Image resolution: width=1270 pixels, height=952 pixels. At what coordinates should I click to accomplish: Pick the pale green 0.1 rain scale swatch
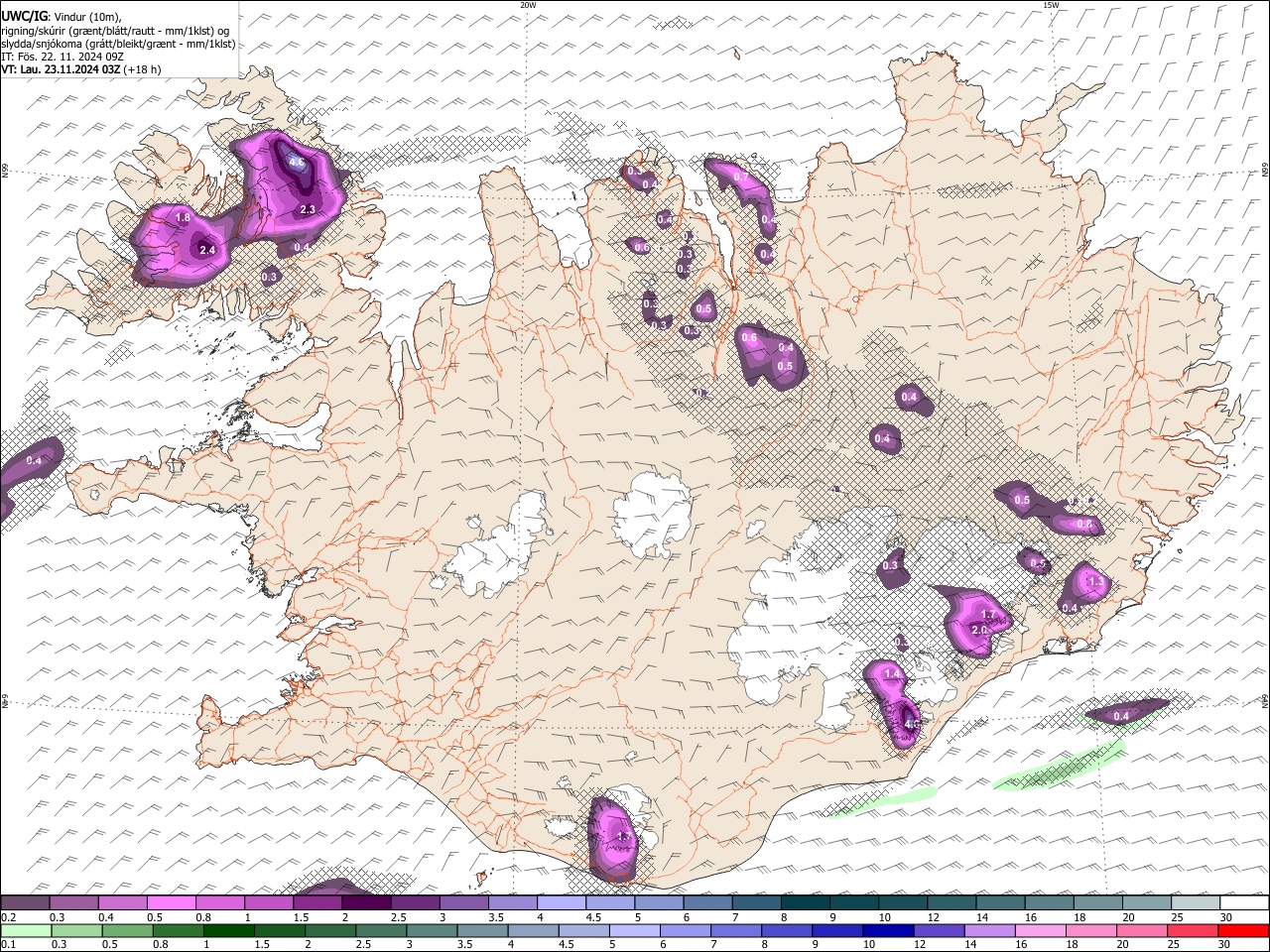coord(26,930)
